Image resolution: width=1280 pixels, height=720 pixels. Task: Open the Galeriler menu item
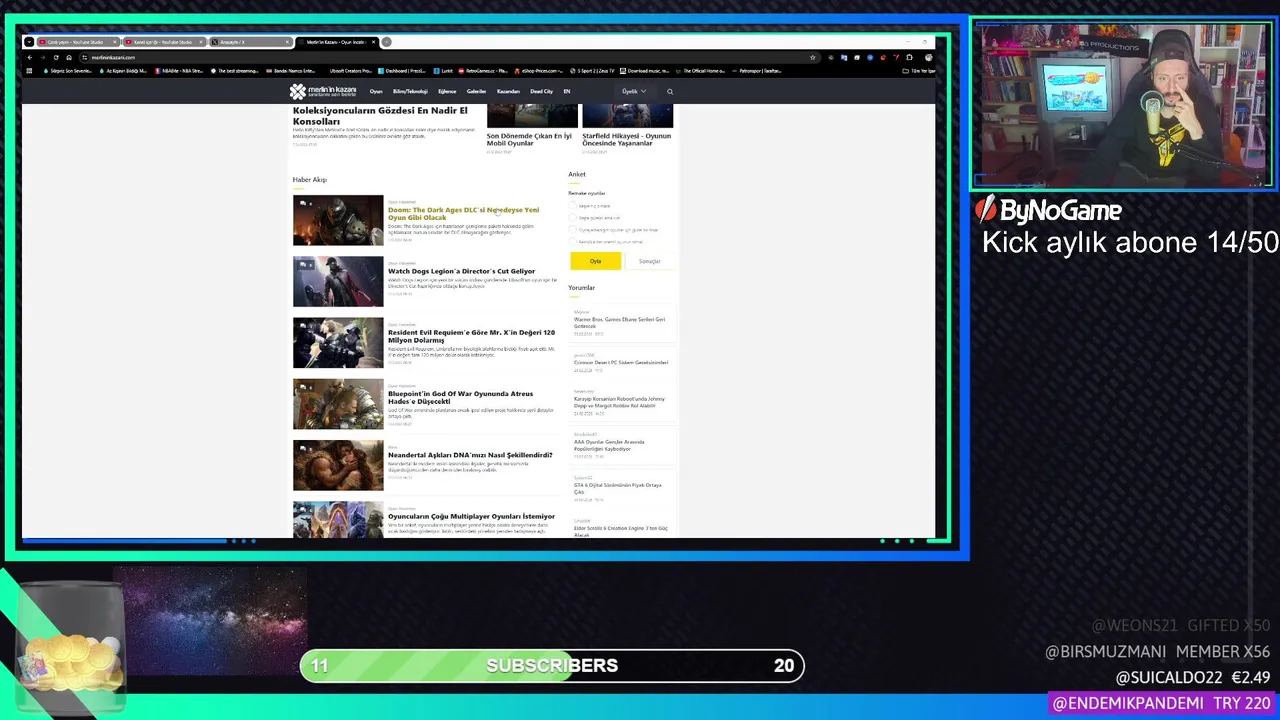pos(476,91)
